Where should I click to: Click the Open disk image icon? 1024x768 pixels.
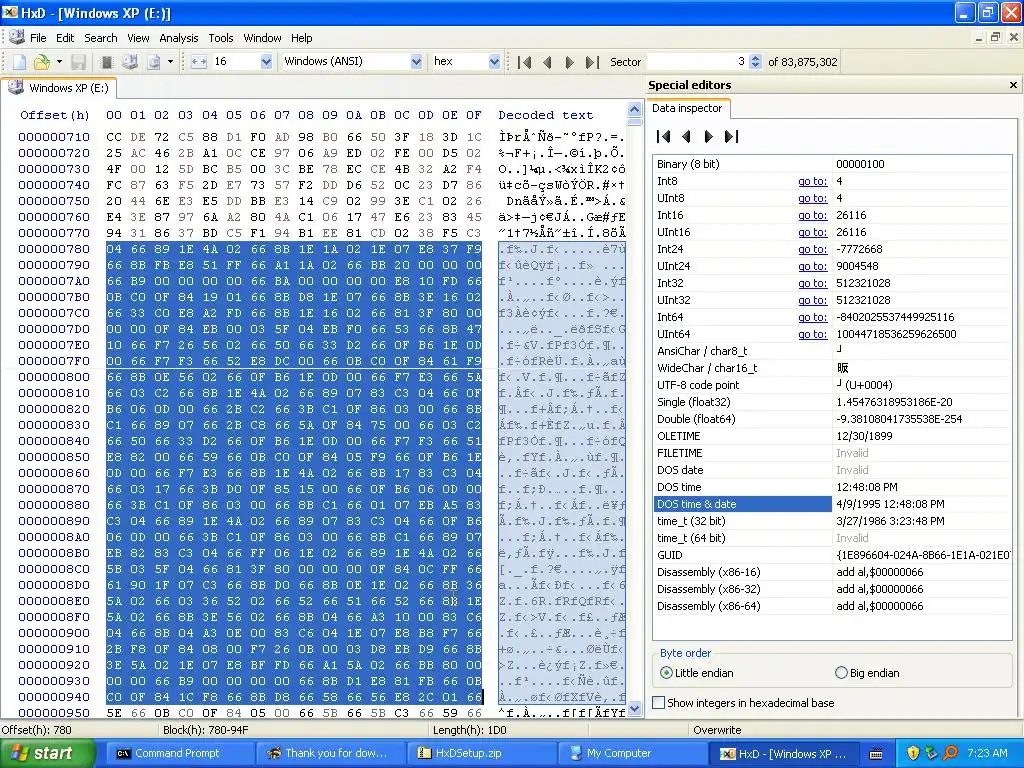[153, 62]
